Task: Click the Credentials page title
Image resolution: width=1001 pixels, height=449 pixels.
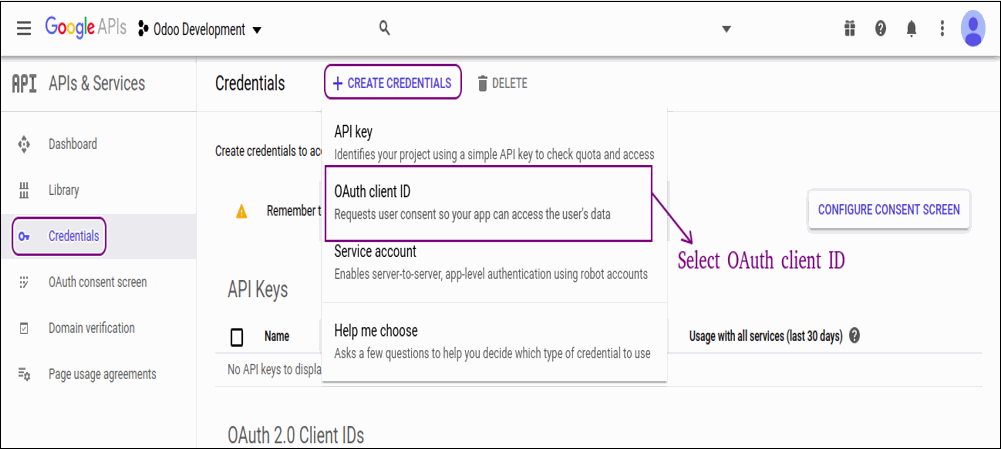Action: coord(250,83)
